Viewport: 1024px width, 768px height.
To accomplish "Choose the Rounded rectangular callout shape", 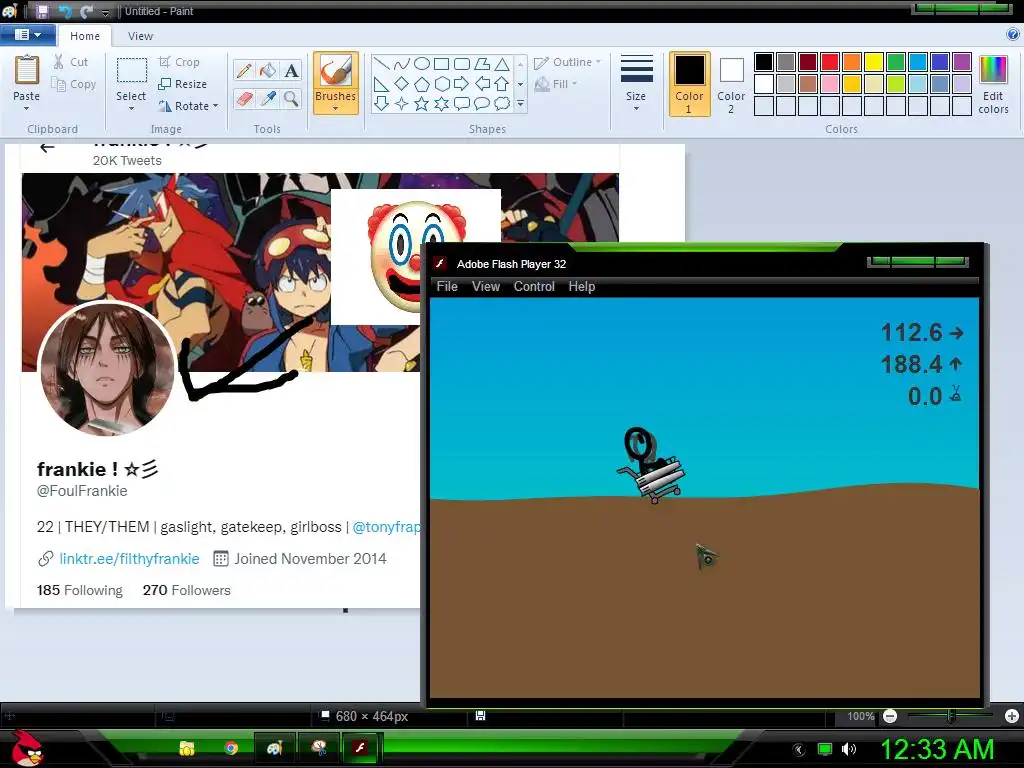I will pos(462,104).
